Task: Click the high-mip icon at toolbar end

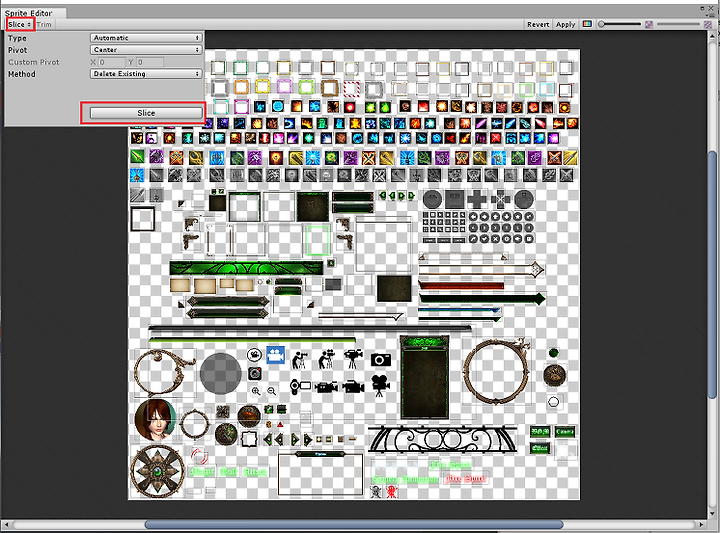Action: 708,24
